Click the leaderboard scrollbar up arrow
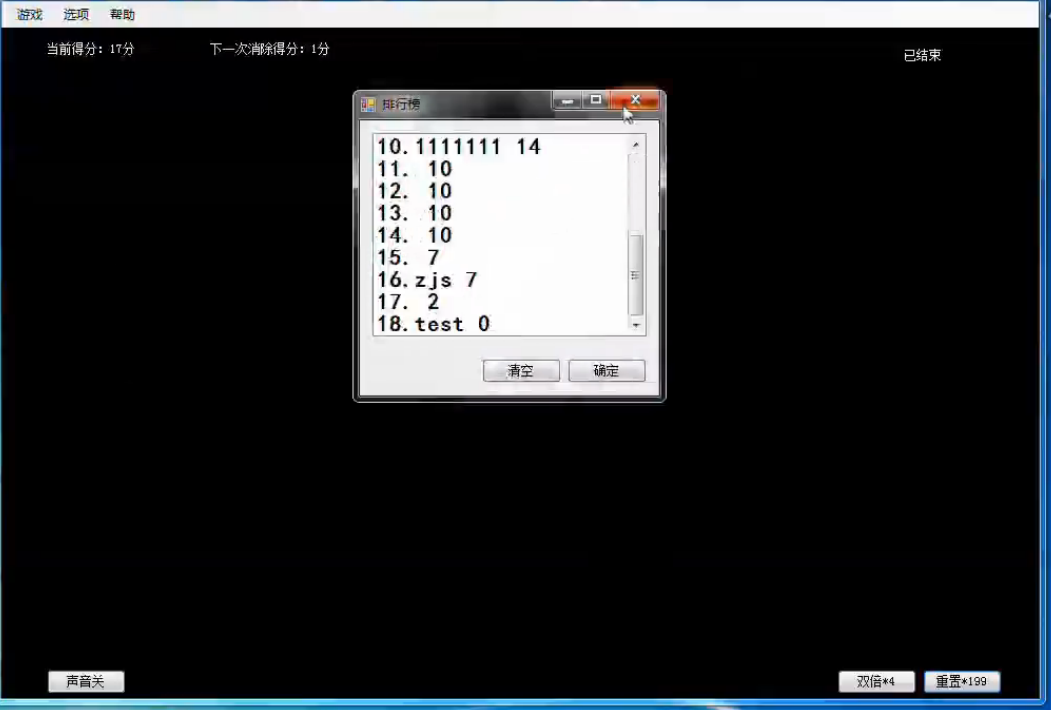Screen dimensions: 1051x710 coord(635,145)
